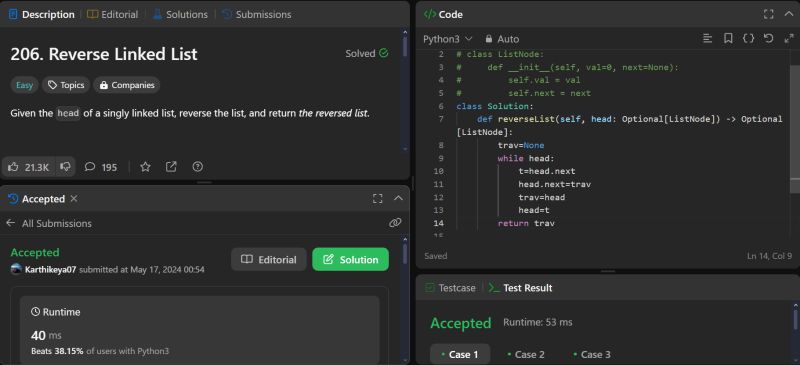Copy submission link with chain icon

tap(395, 223)
